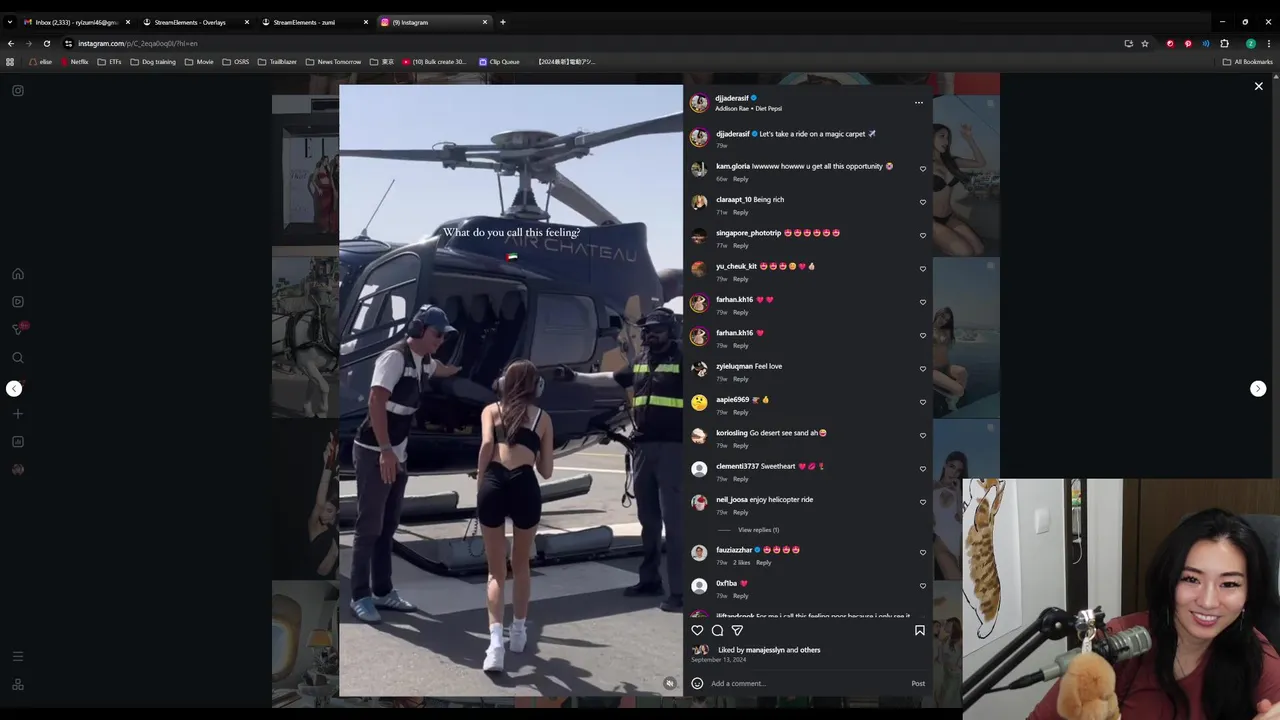The width and height of the screenshot is (1280, 720).
Task: Open others in Liked by line
Action: pos(810,650)
